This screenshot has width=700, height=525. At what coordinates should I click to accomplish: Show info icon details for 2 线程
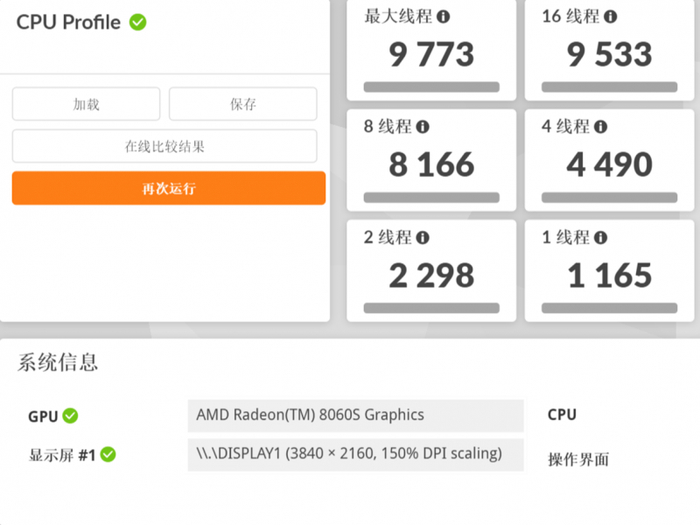click(422, 238)
